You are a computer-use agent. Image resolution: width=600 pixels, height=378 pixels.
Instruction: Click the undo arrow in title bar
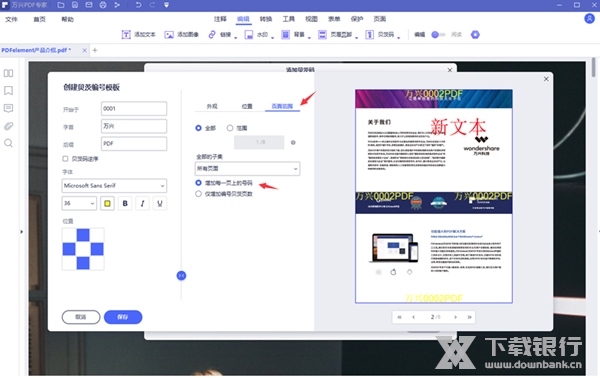pos(138,5)
